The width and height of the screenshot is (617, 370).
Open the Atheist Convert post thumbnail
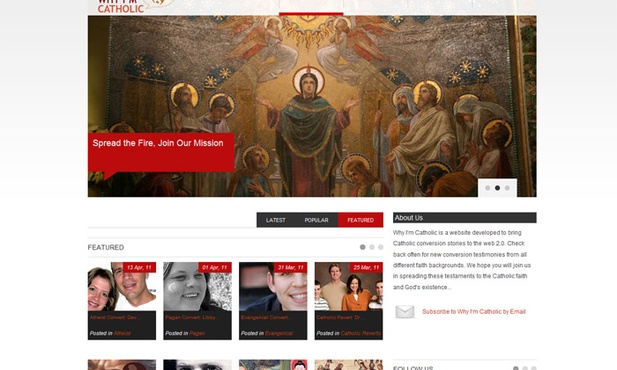tap(122, 287)
